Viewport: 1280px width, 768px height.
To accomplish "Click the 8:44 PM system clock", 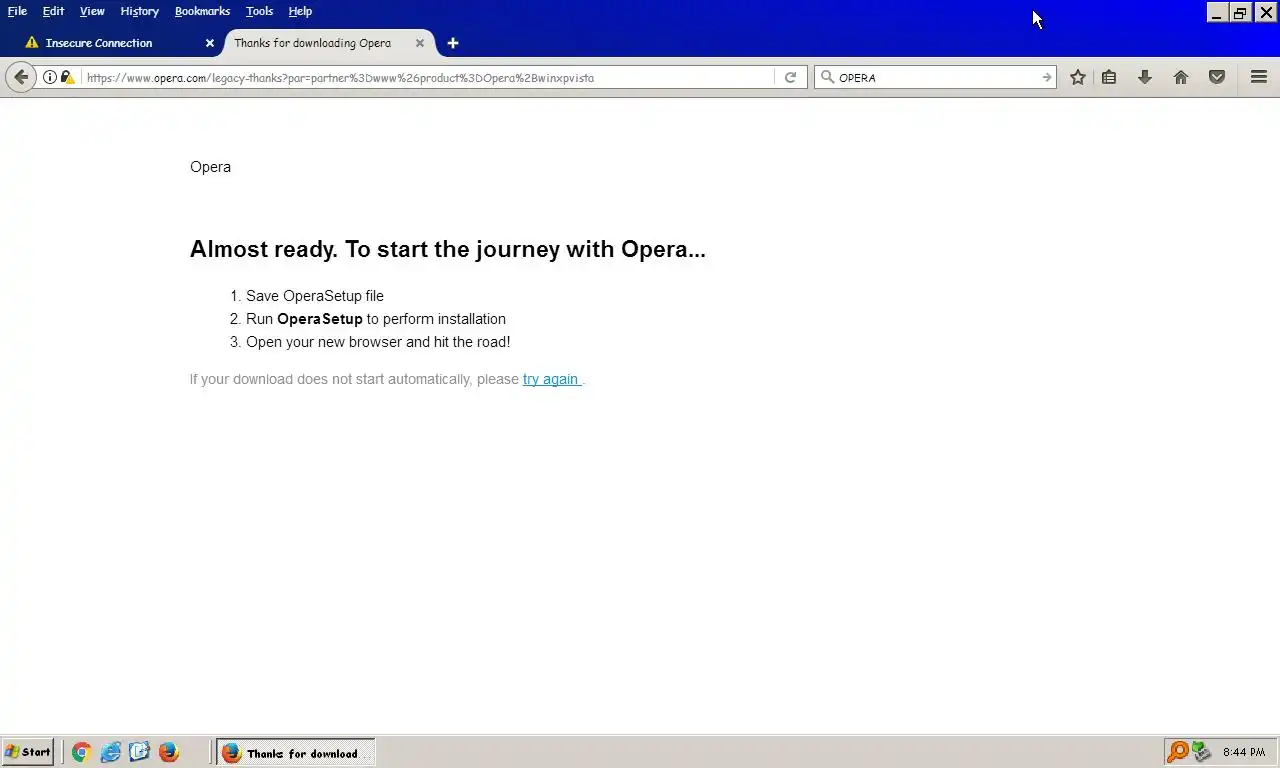I will 1244,752.
